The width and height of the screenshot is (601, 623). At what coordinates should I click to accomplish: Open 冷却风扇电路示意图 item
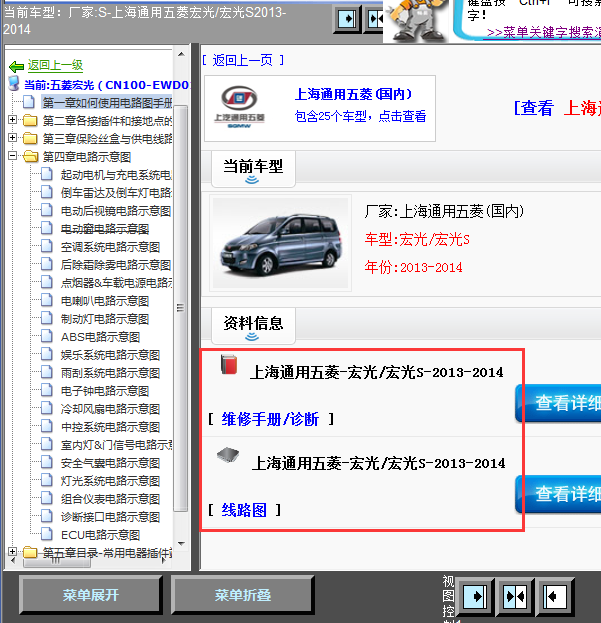110,409
